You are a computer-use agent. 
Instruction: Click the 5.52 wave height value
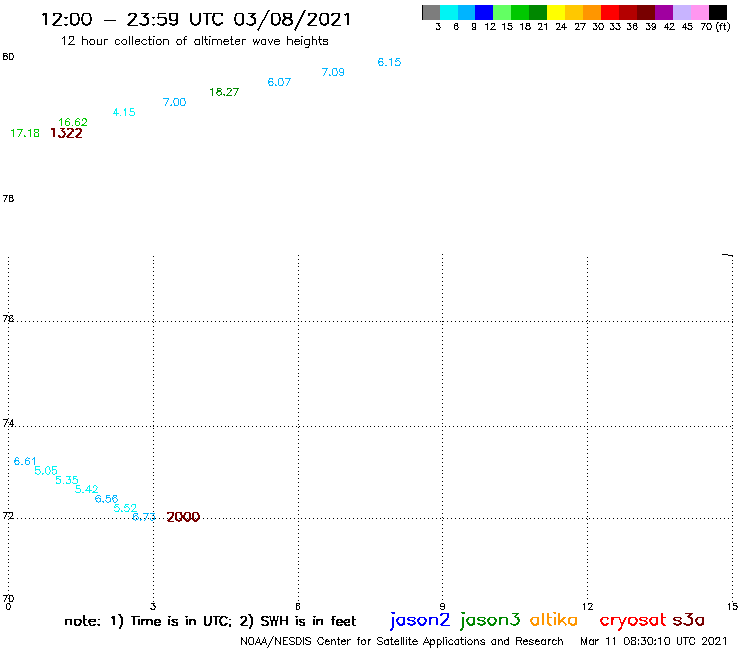coord(125,508)
